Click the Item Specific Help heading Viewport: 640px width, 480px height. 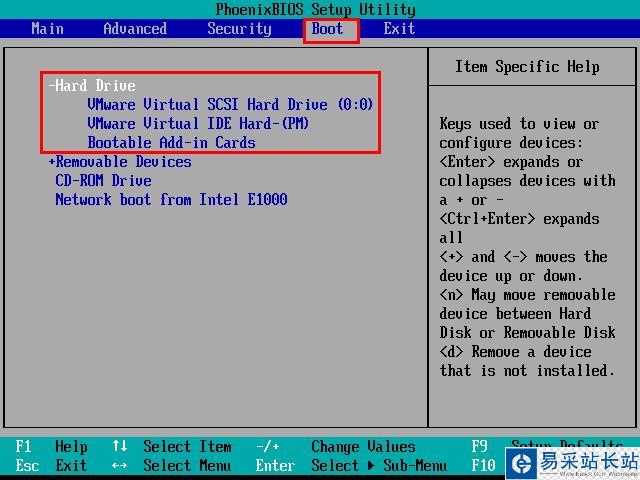pyautogui.click(x=527, y=67)
